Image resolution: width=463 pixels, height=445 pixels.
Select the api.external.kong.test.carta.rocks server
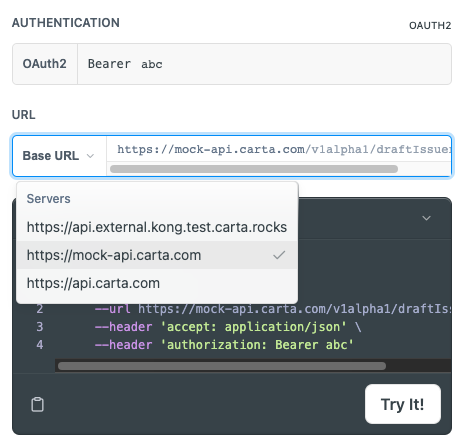pos(157,227)
